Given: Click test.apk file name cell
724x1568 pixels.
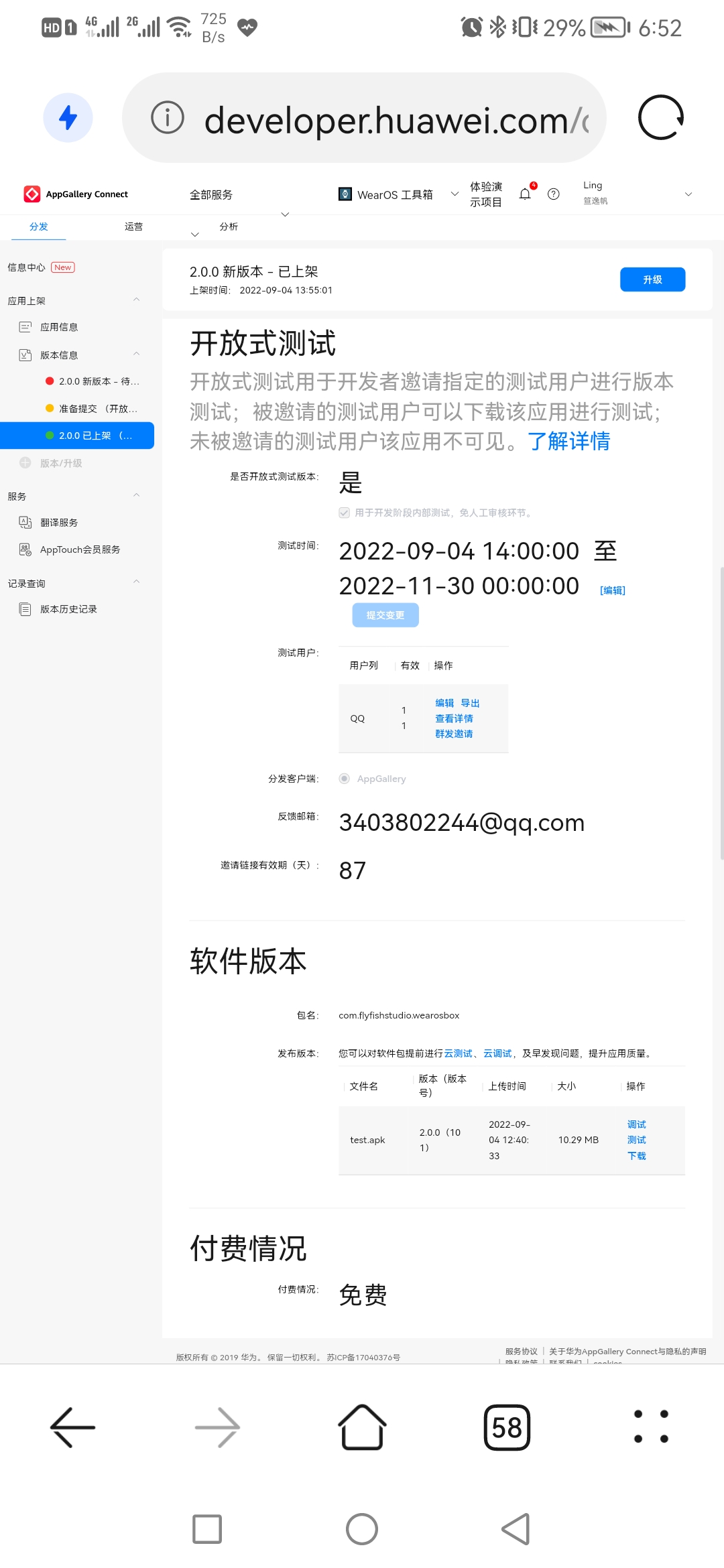Looking at the screenshot, I should click(x=367, y=1140).
